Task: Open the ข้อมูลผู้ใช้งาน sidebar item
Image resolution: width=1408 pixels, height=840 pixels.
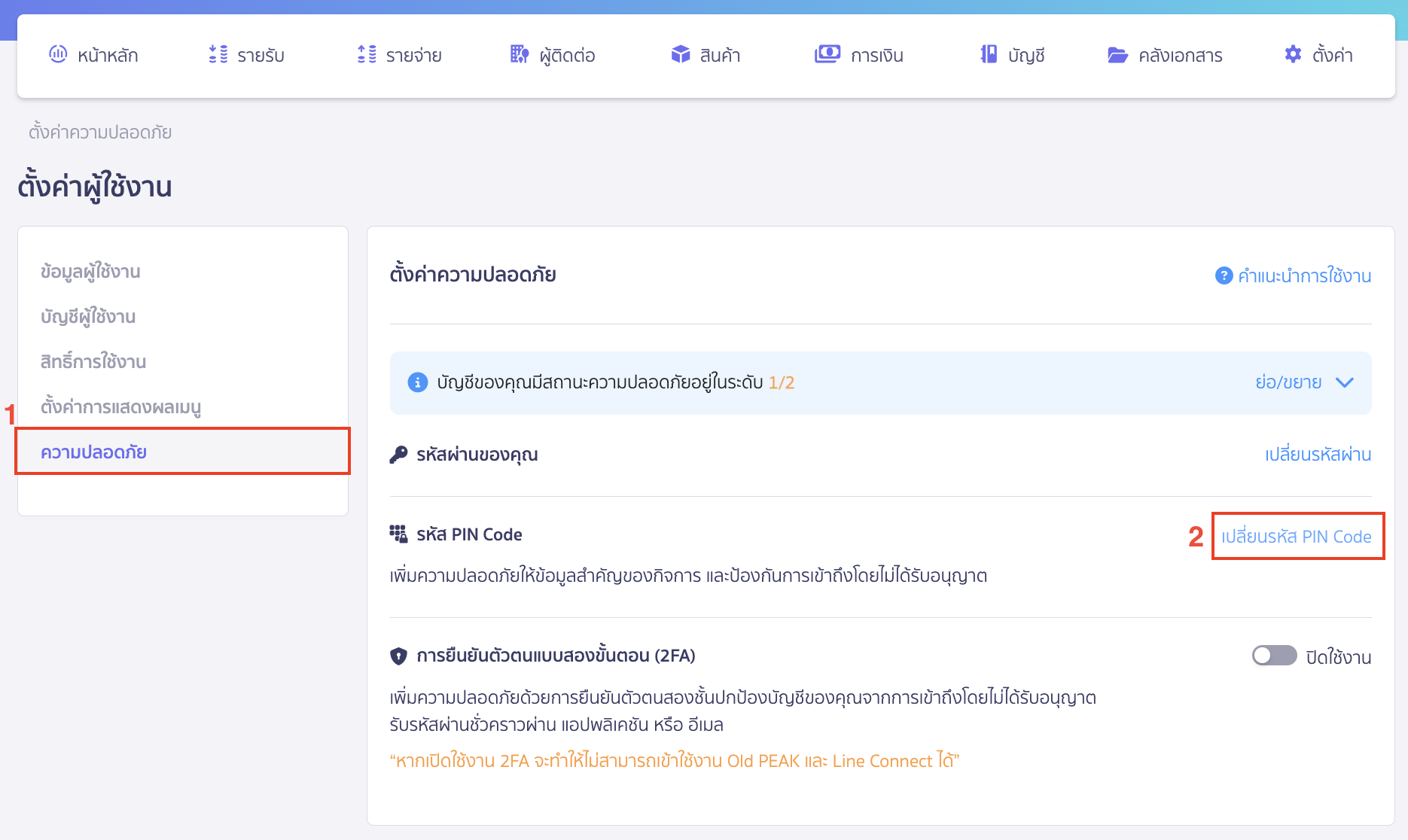Action: [90, 271]
